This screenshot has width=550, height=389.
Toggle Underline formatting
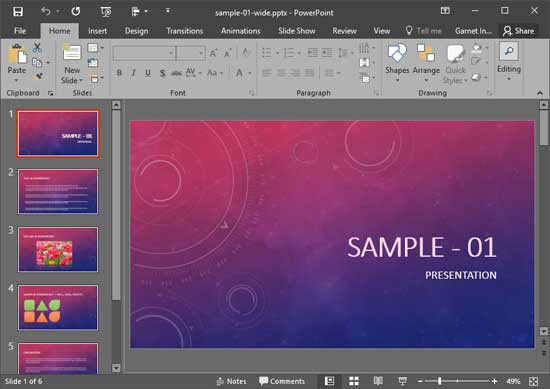[x=148, y=73]
